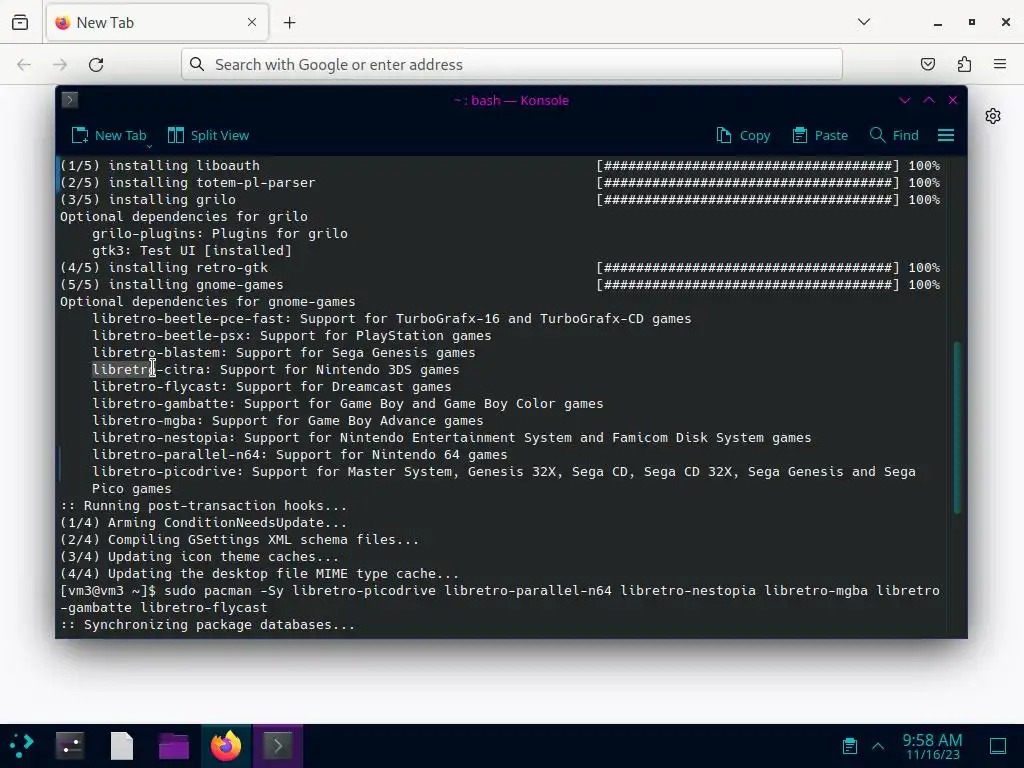Viewport: 1024px width, 768px height.
Task: Open the Firefox application menu
Action: [x=1000, y=64]
